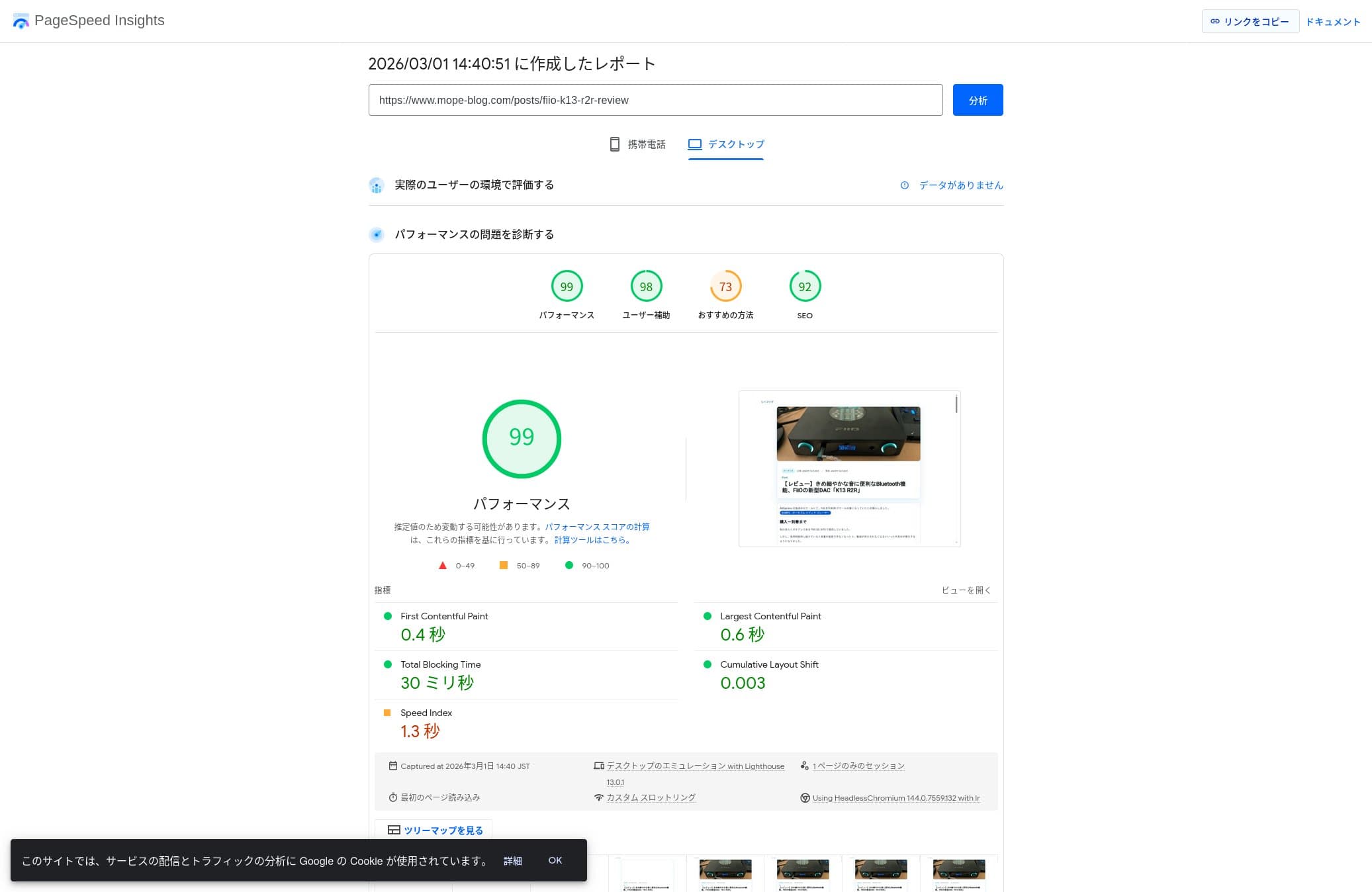Click the mobile phone icon tab
Image resolution: width=1372 pixels, height=892 pixels.
[x=614, y=144]
